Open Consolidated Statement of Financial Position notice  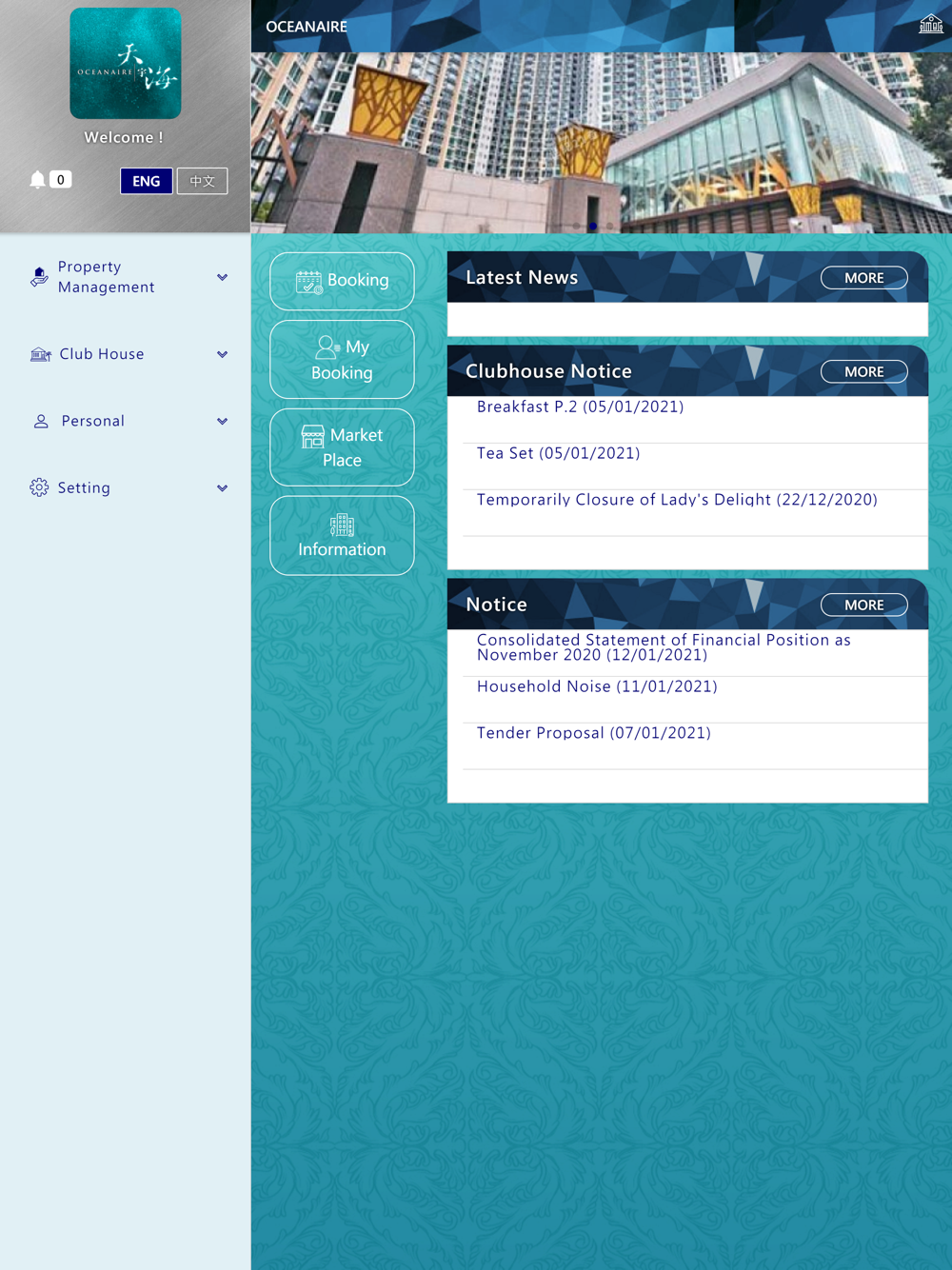(664, 647)
